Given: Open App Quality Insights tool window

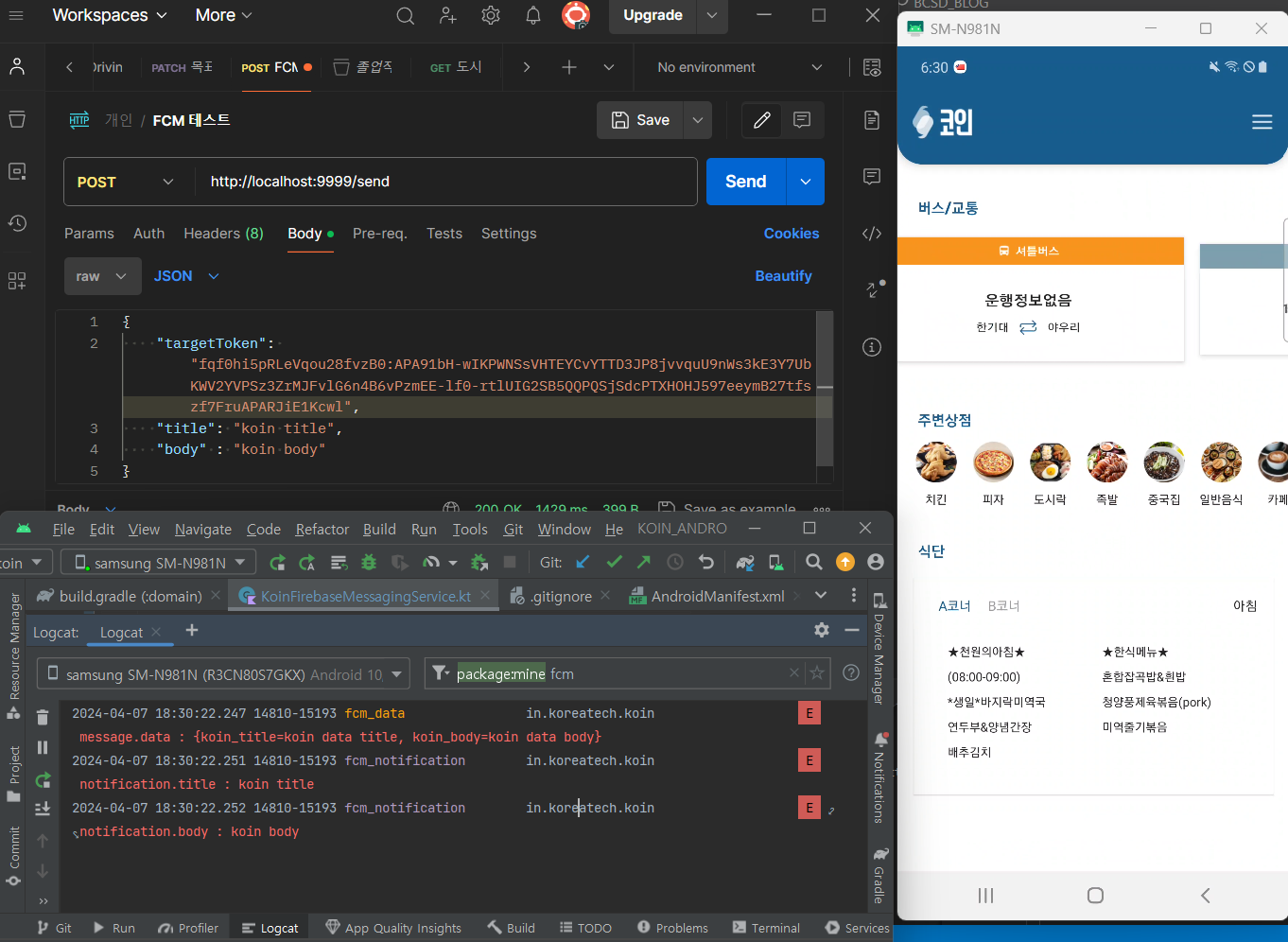Looking at the screenshot, I should (x=393, y=928).
